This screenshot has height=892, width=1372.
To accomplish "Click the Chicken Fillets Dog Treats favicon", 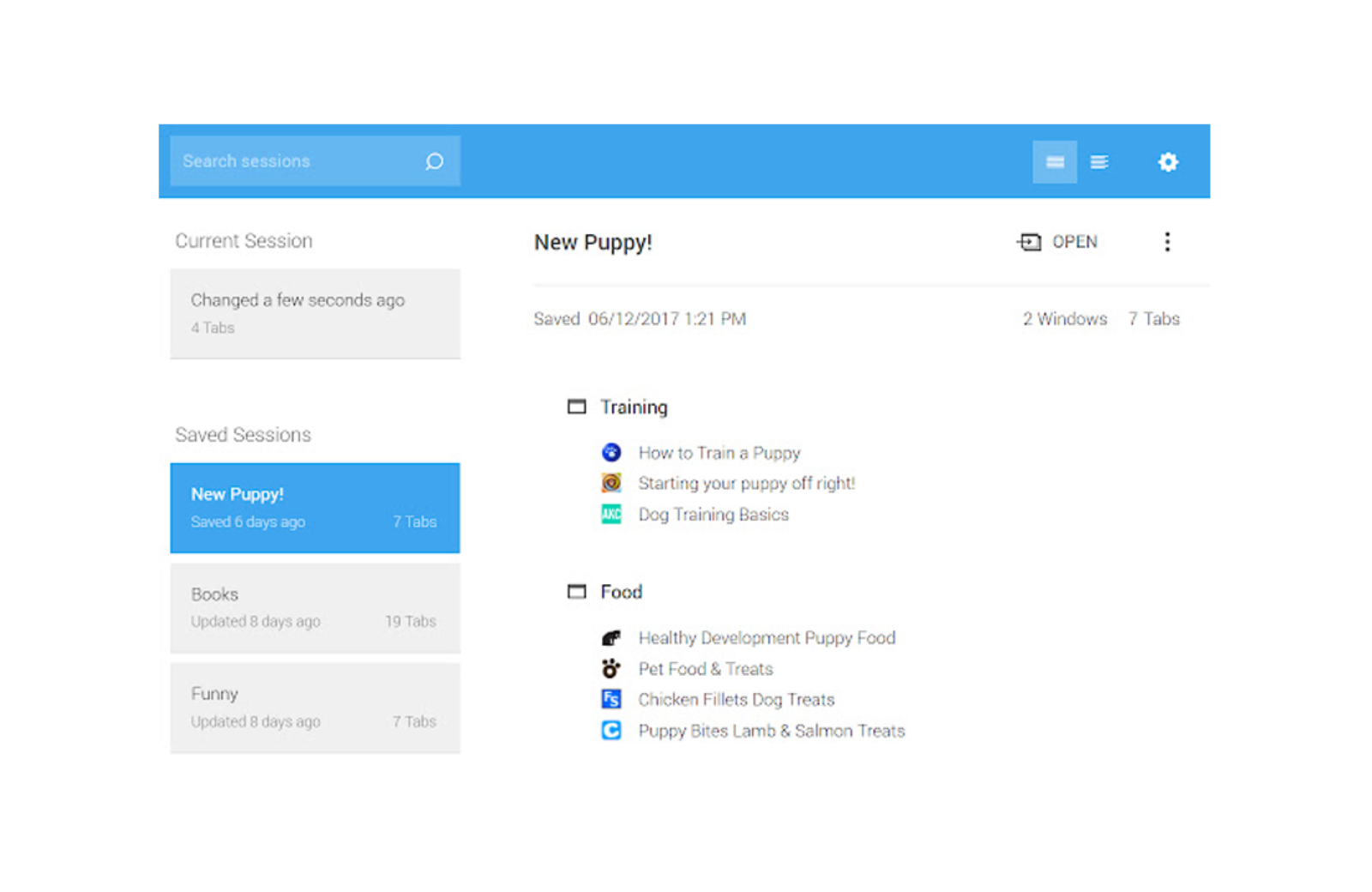I will point(611,699).
